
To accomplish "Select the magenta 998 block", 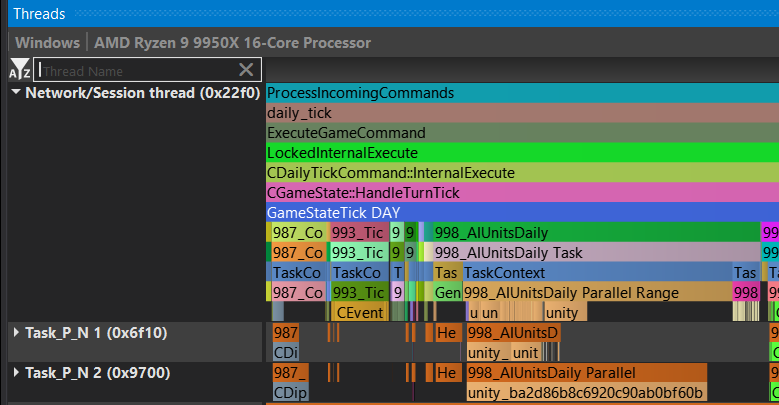I will 746,293.
